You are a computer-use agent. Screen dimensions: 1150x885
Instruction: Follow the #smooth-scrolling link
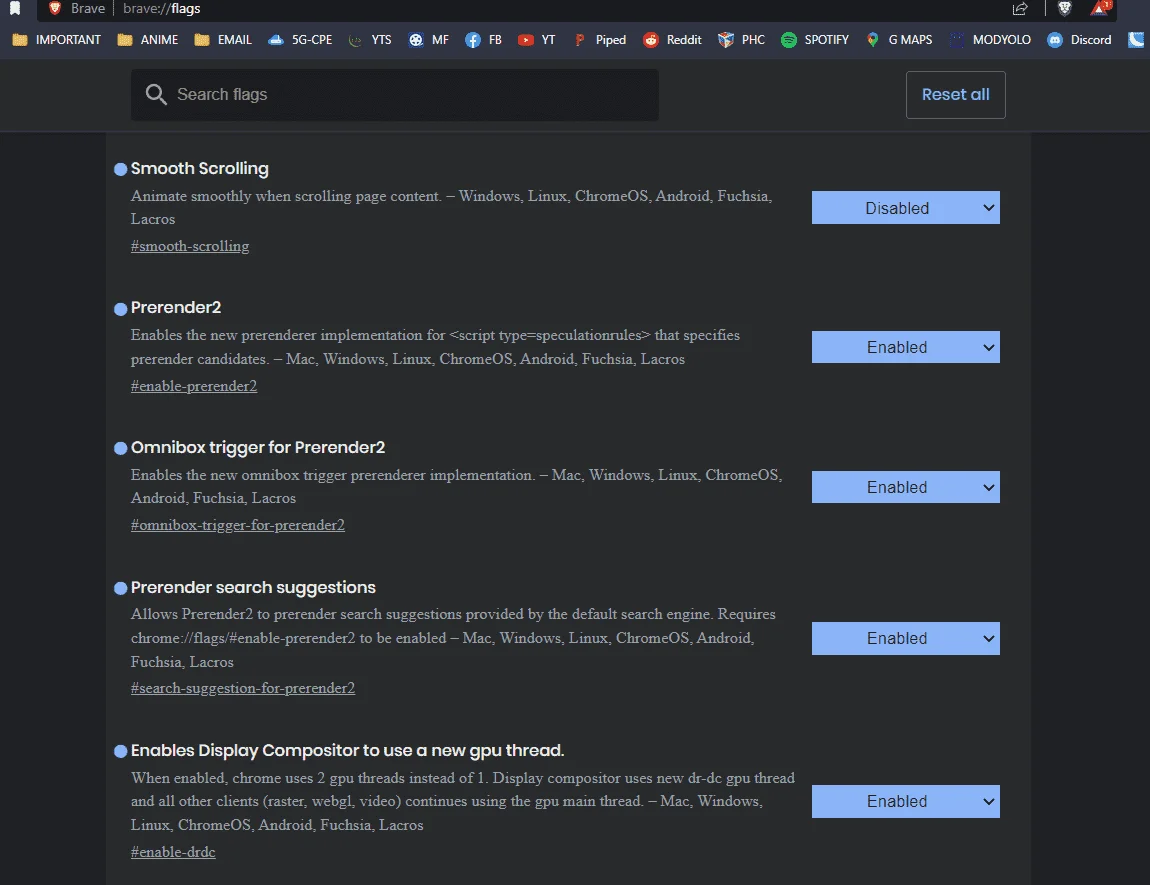[x=190, y=246]
